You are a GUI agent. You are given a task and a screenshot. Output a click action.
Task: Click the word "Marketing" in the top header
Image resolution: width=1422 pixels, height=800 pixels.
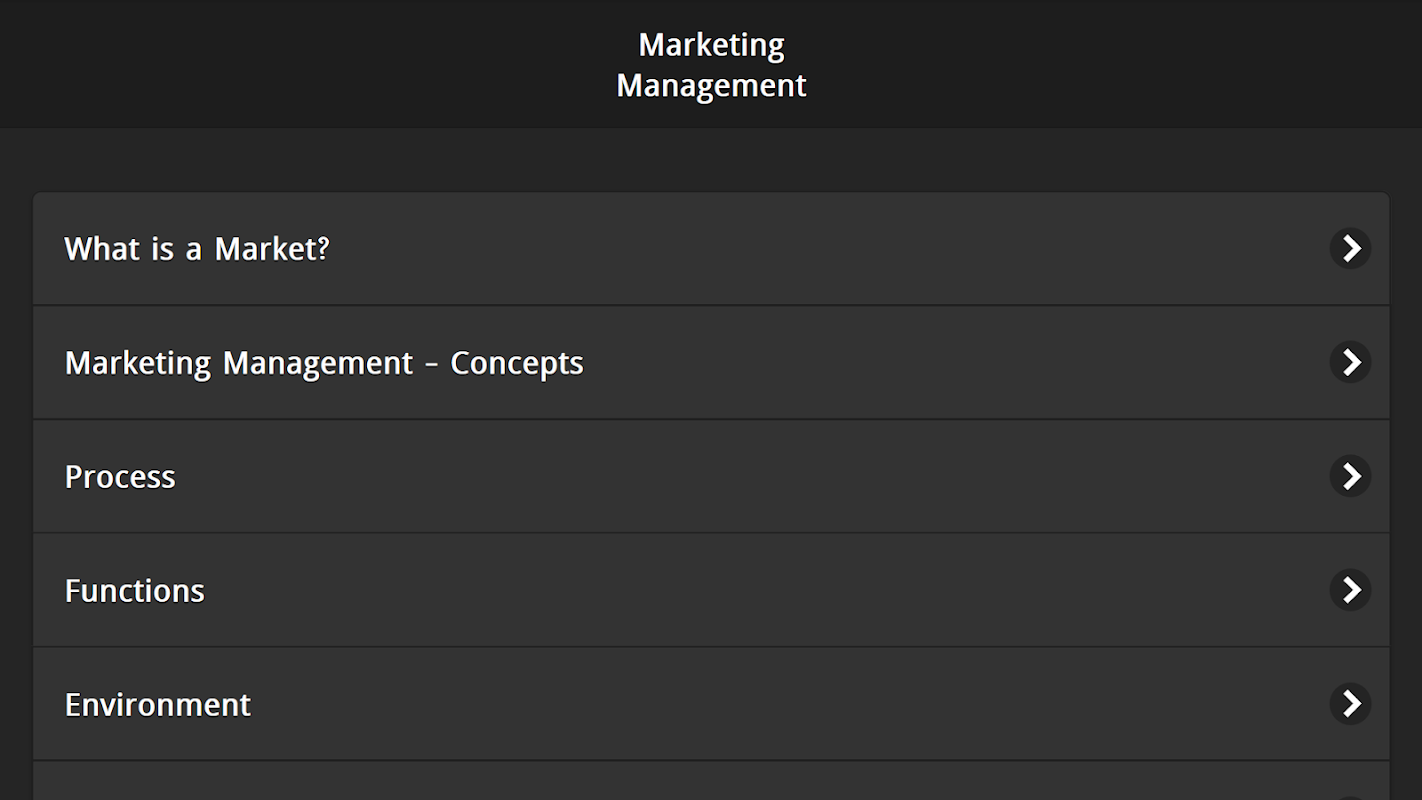pos(711,45)
